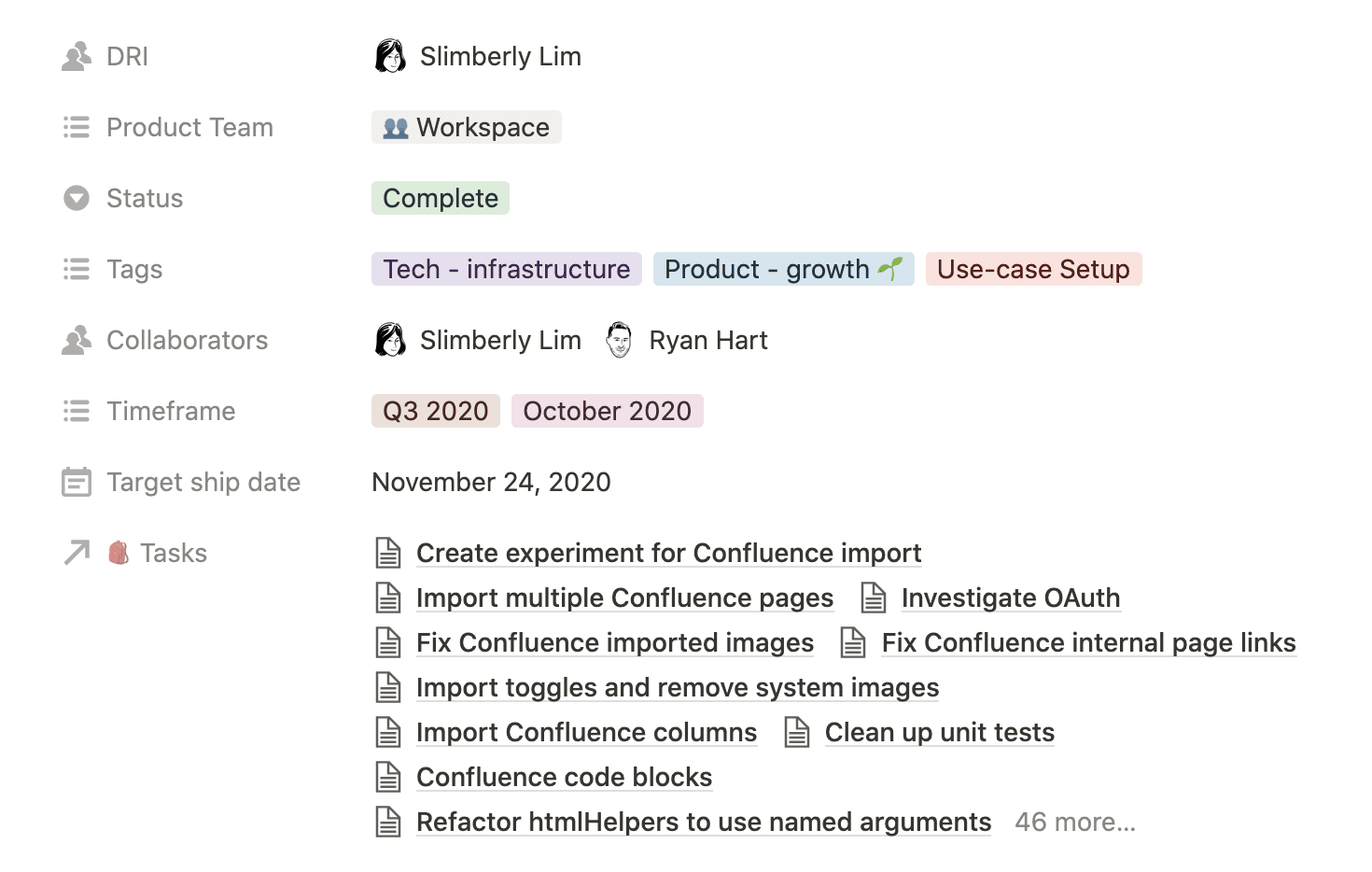Select the Q3 2020 timeframe tag
Image resolution: width=1372 pixels, height=872 pixels.
pyautogui.click(x=435, y=411)
